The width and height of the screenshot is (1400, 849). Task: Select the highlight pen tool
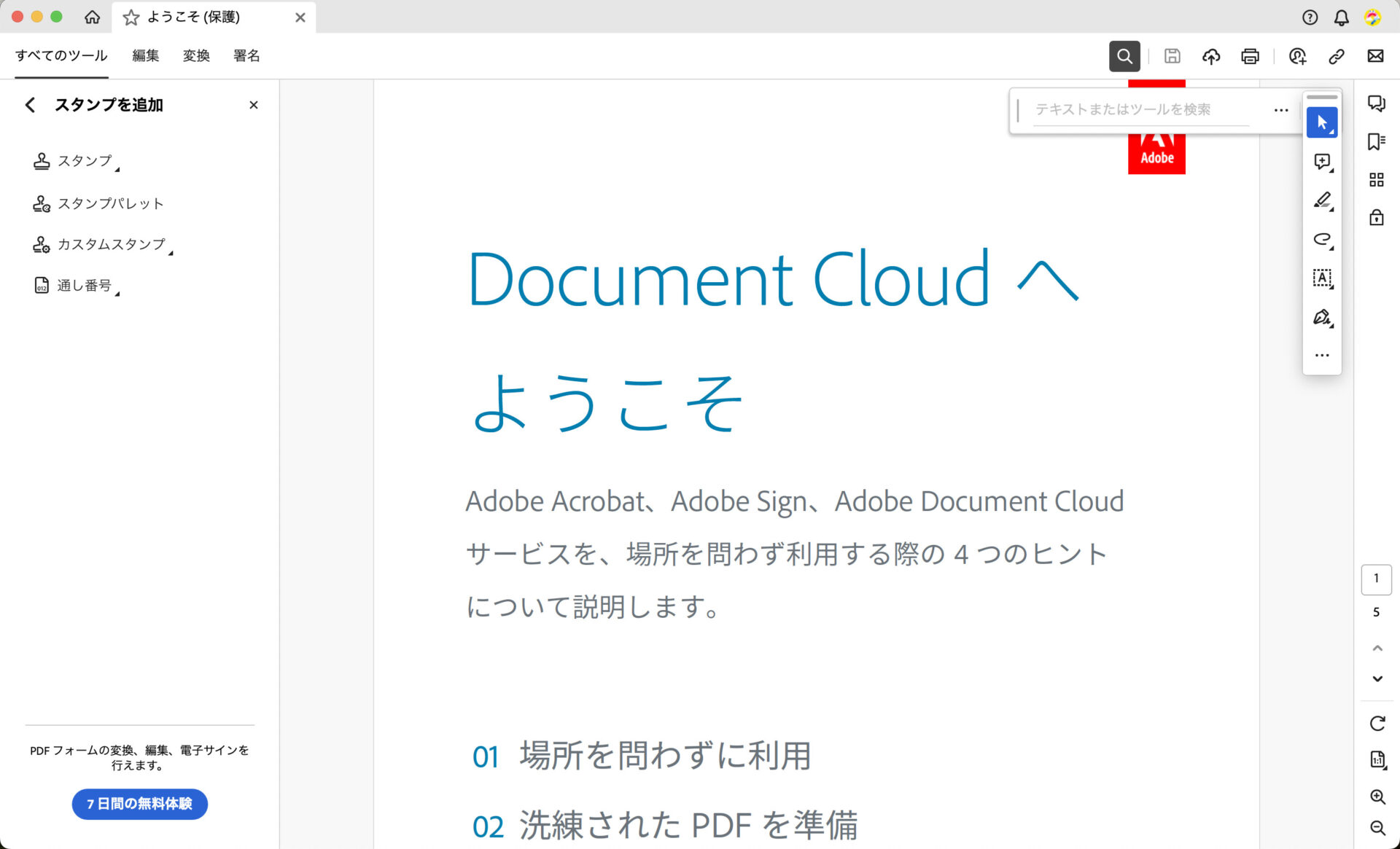tap(1322, 200)
